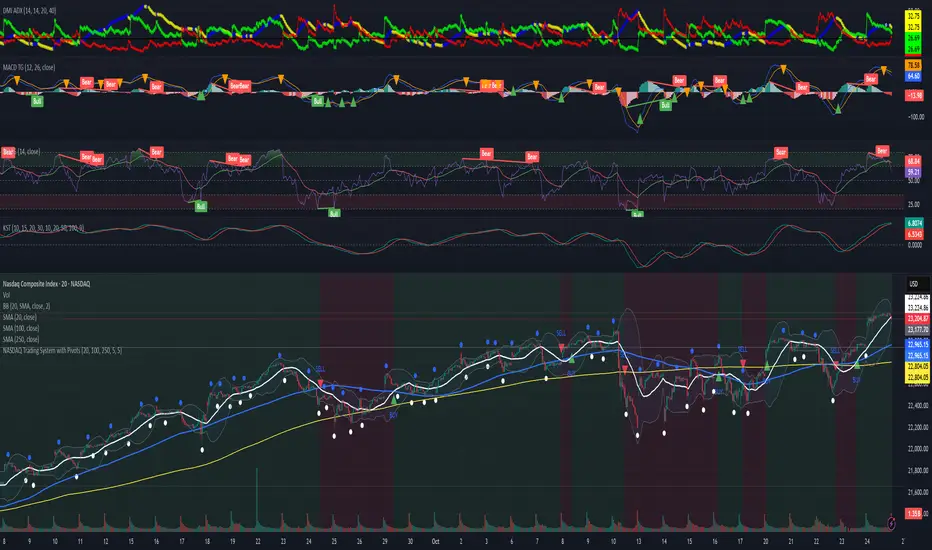
Task: Click the lightning replay icon near the time axis
Action: (x=891, y=523)
